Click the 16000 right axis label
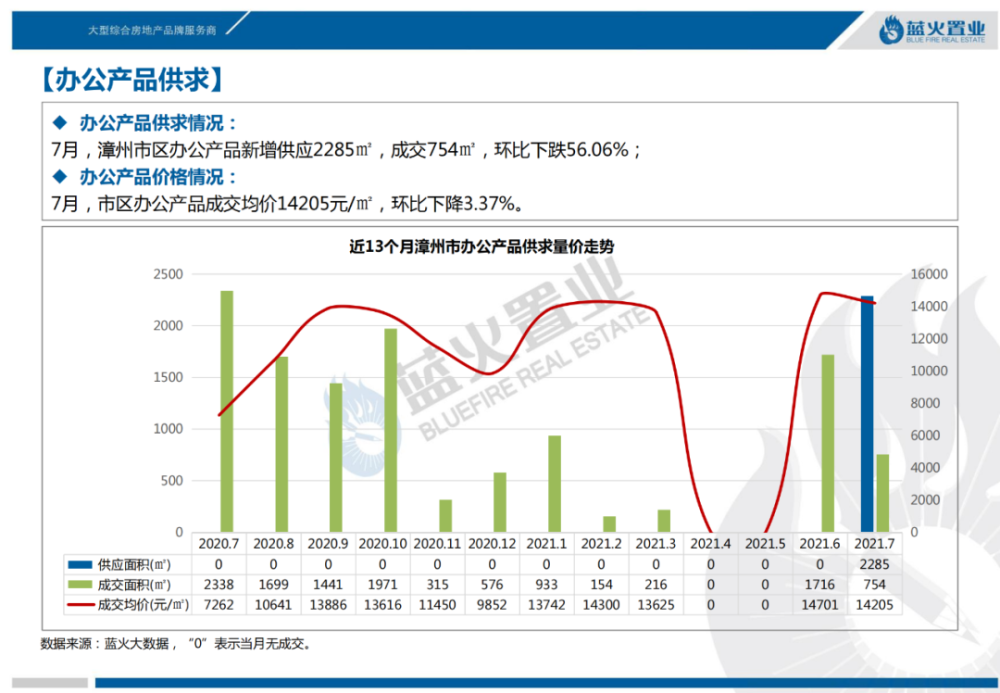 [x=929, y=274]
